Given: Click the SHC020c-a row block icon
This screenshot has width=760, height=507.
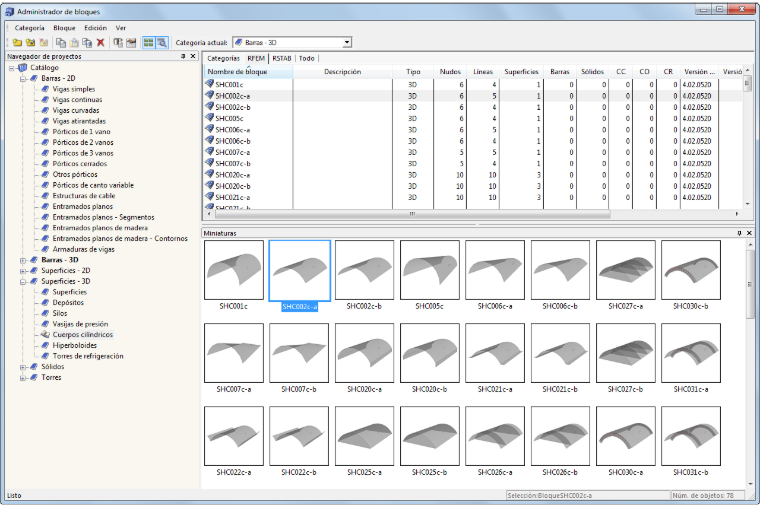Looking at the screenshot, I should pyautogui.click(x=209, y=174).
